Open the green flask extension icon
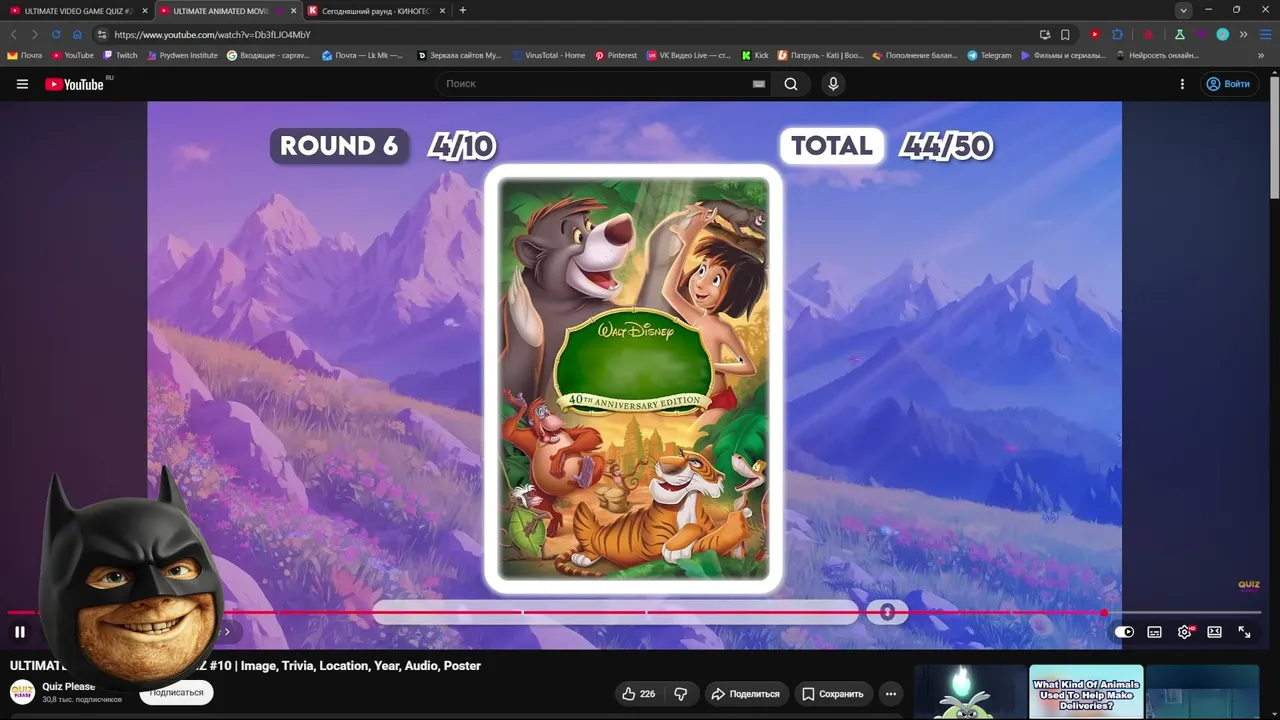Image resolution: width=1280 pixels, height=720 pixels. (x=1180, y=34)
